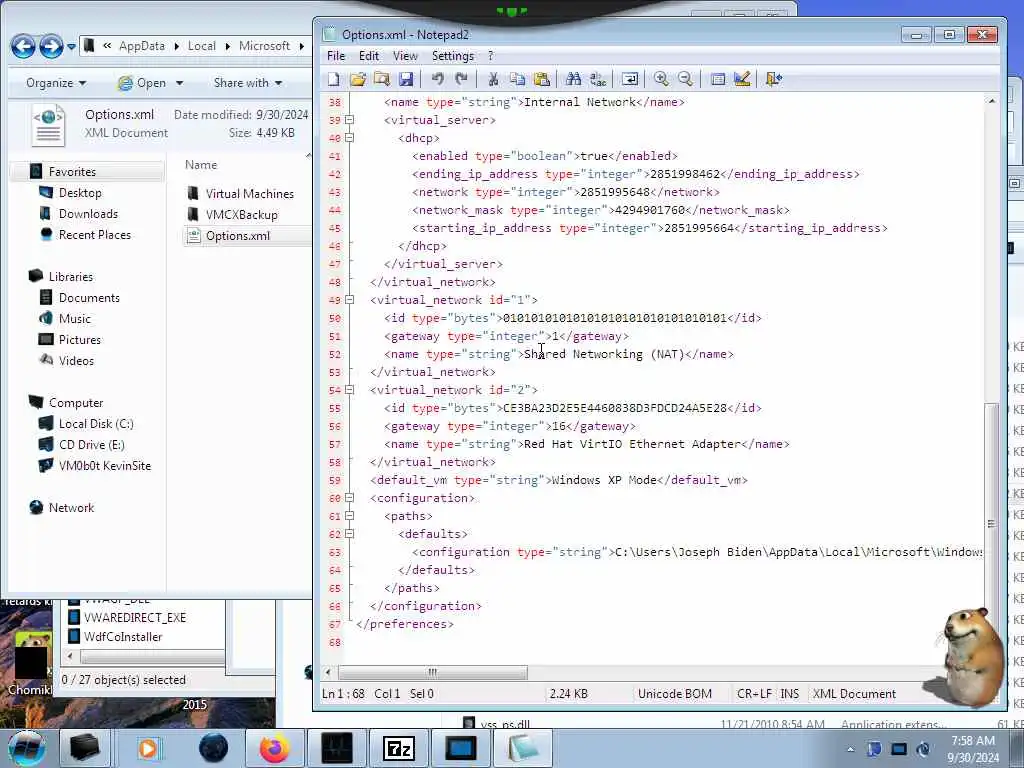The width and height of the screenshot is (1024, 768).
Task: Open Local Disk (C:) in navigation pane
Action: pos(96,424)
